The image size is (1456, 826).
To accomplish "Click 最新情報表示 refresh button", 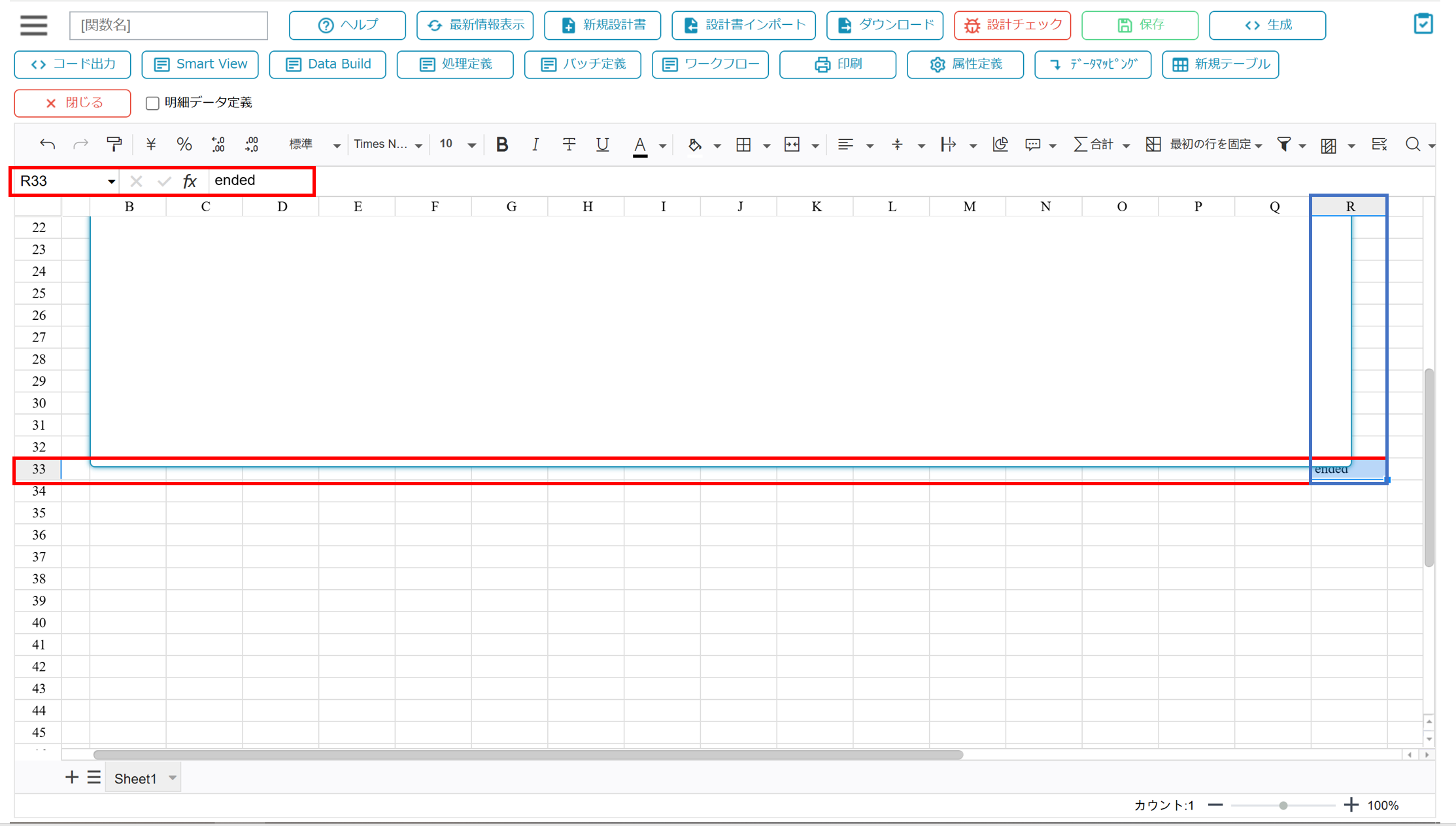I will click(475, 25).
